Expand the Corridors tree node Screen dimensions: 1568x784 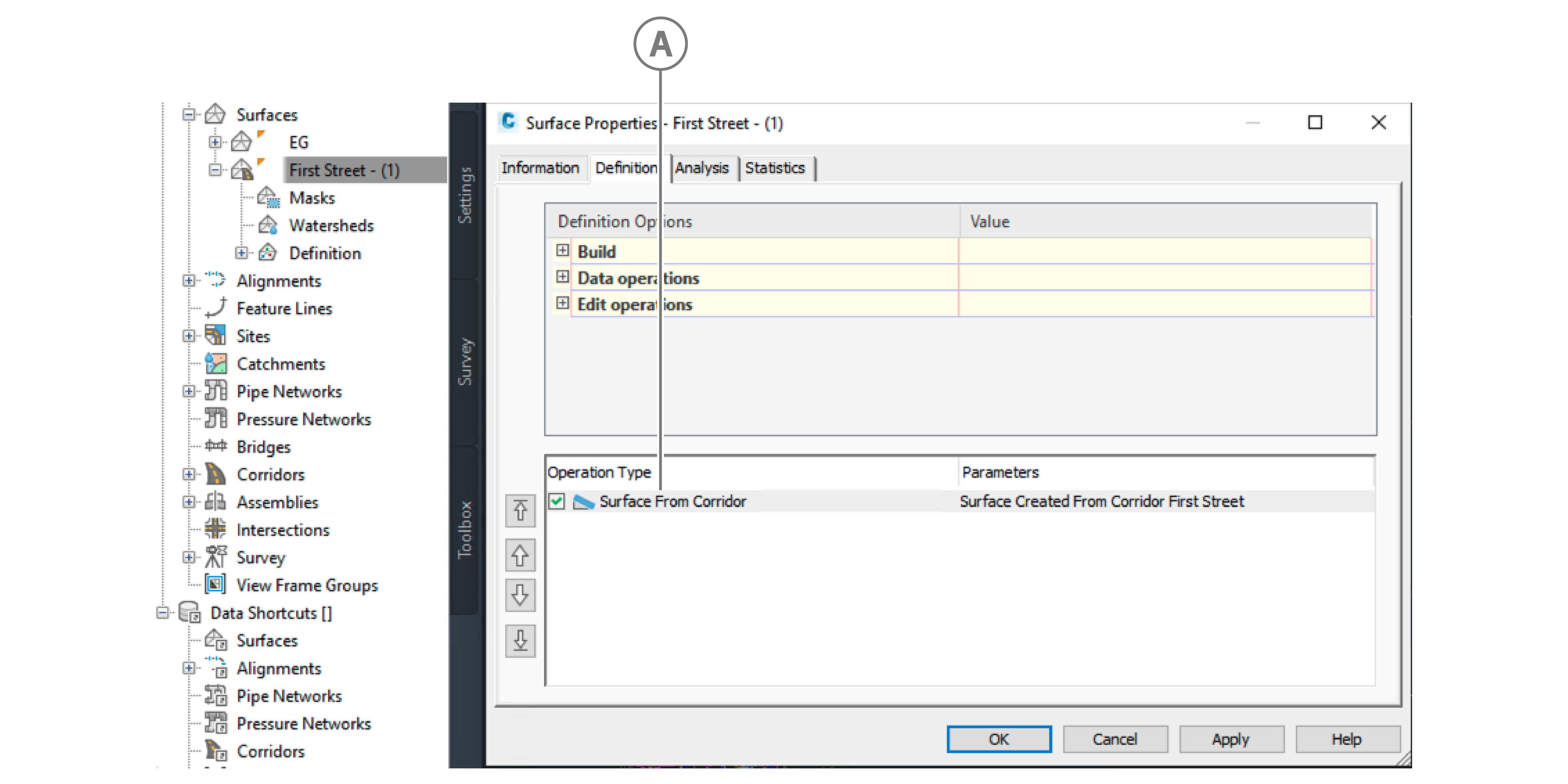point(189,474)
